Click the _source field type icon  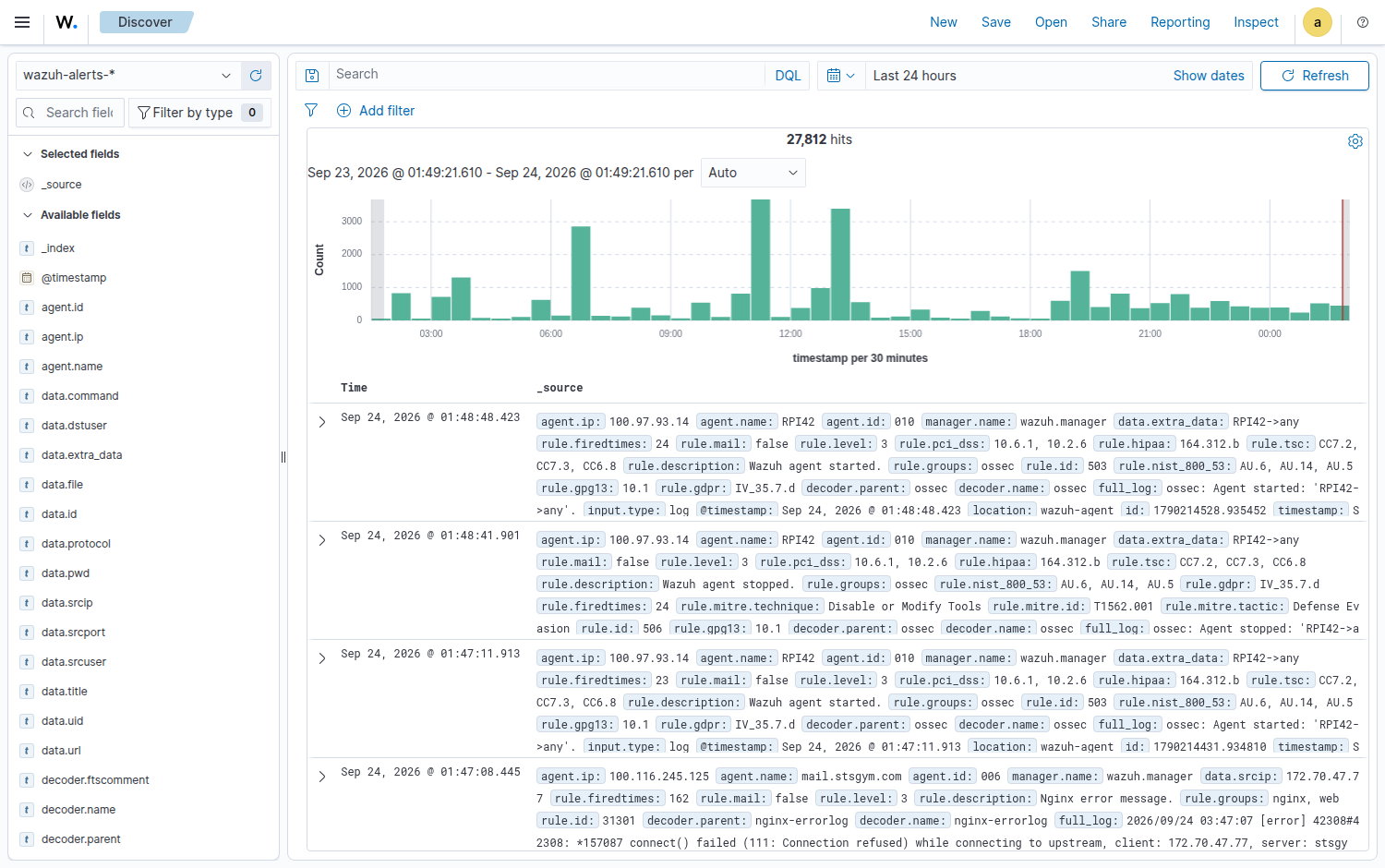[x=27, y=185]
